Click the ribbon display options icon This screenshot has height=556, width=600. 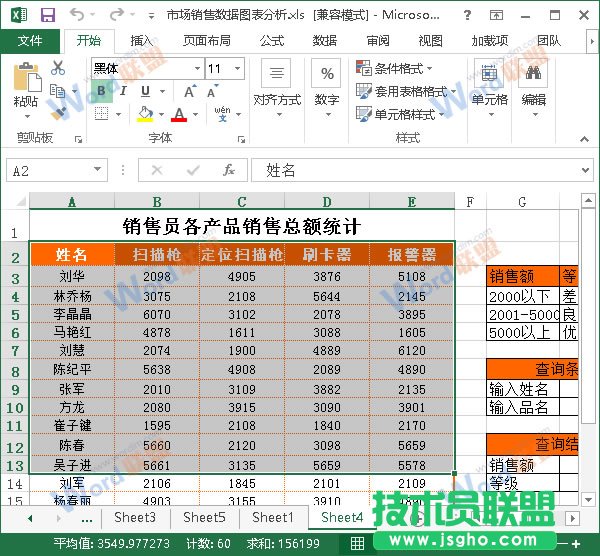tap(496, 15)
